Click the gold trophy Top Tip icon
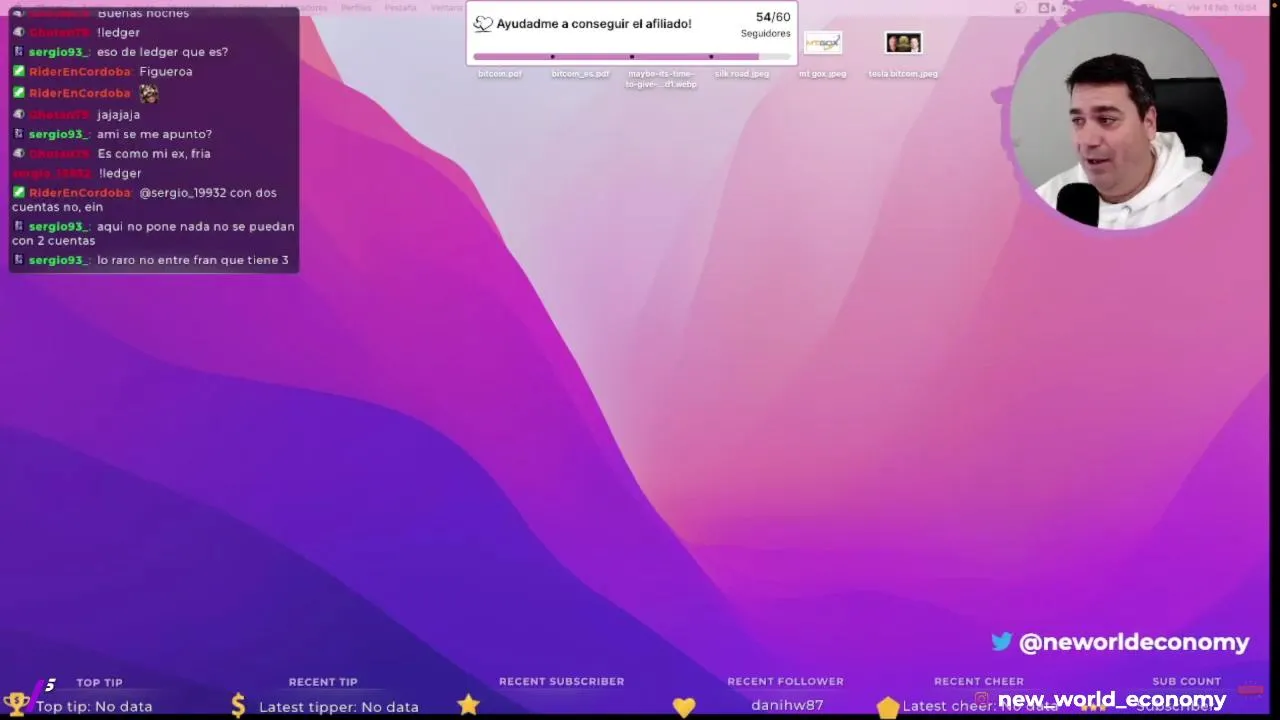Image resolution: width=1280 pixels, height=720 pixels. click(17, 705)
